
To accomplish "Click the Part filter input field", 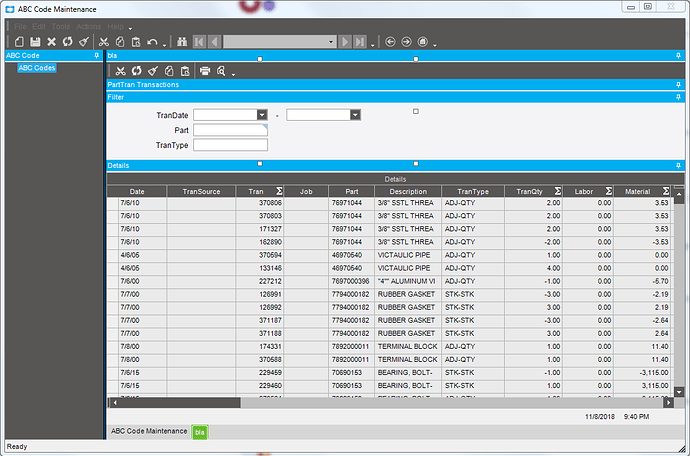I will [x=230, y=130].
